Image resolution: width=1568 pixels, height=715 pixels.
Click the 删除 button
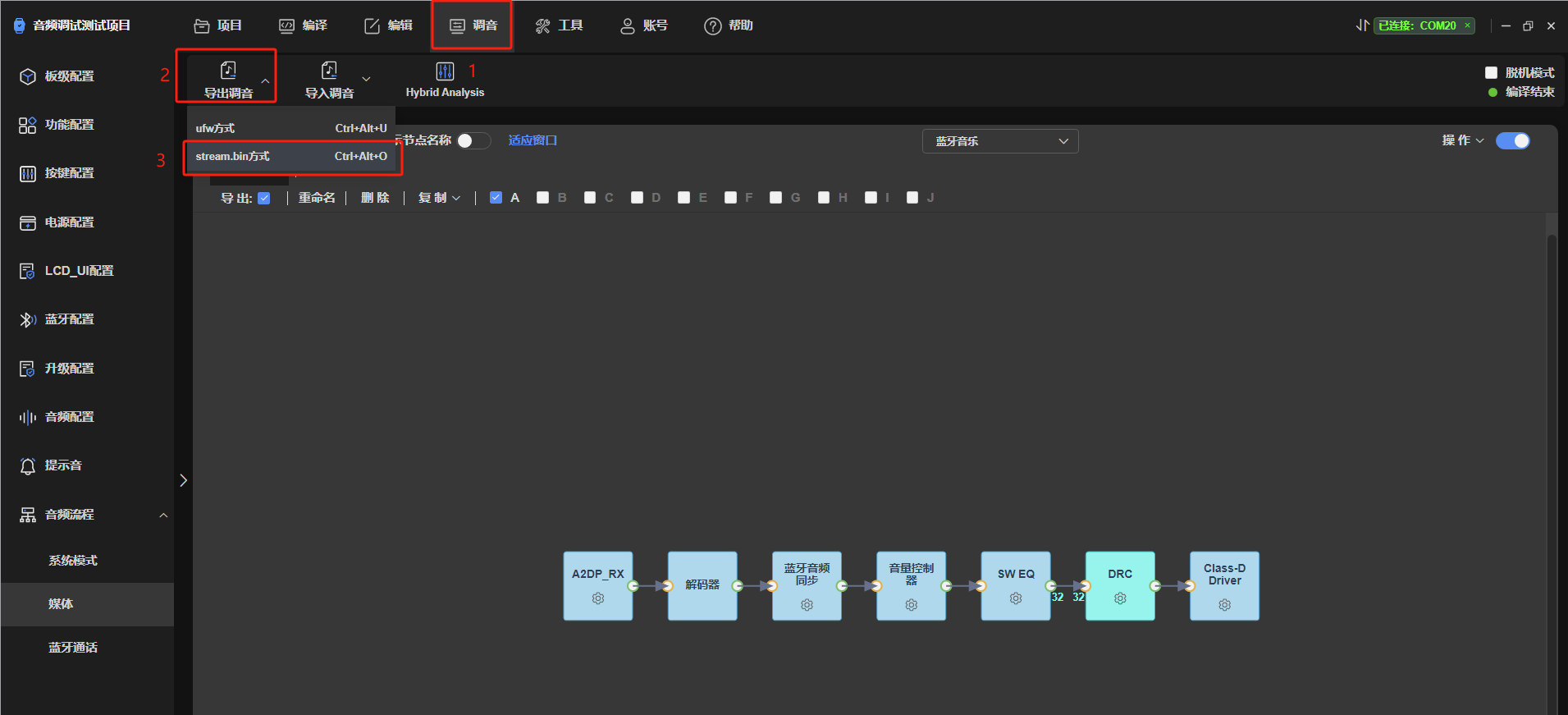pos(375,198)
